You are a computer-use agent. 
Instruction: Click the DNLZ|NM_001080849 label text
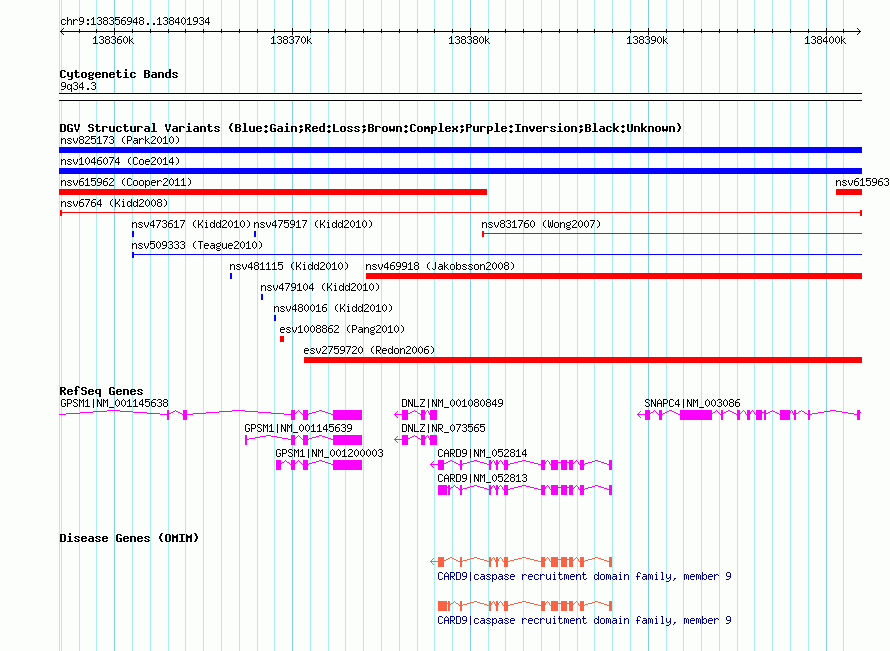tap(452, 403)
